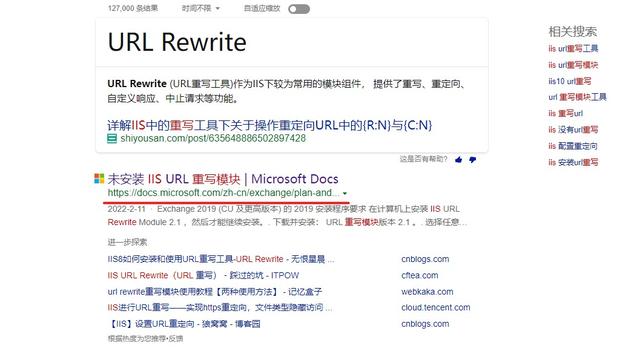The width and height of the screenshot is (640, 360).
Task: Open the 详解IIS中的重写工具 featured link
Action: click(269, 125)
